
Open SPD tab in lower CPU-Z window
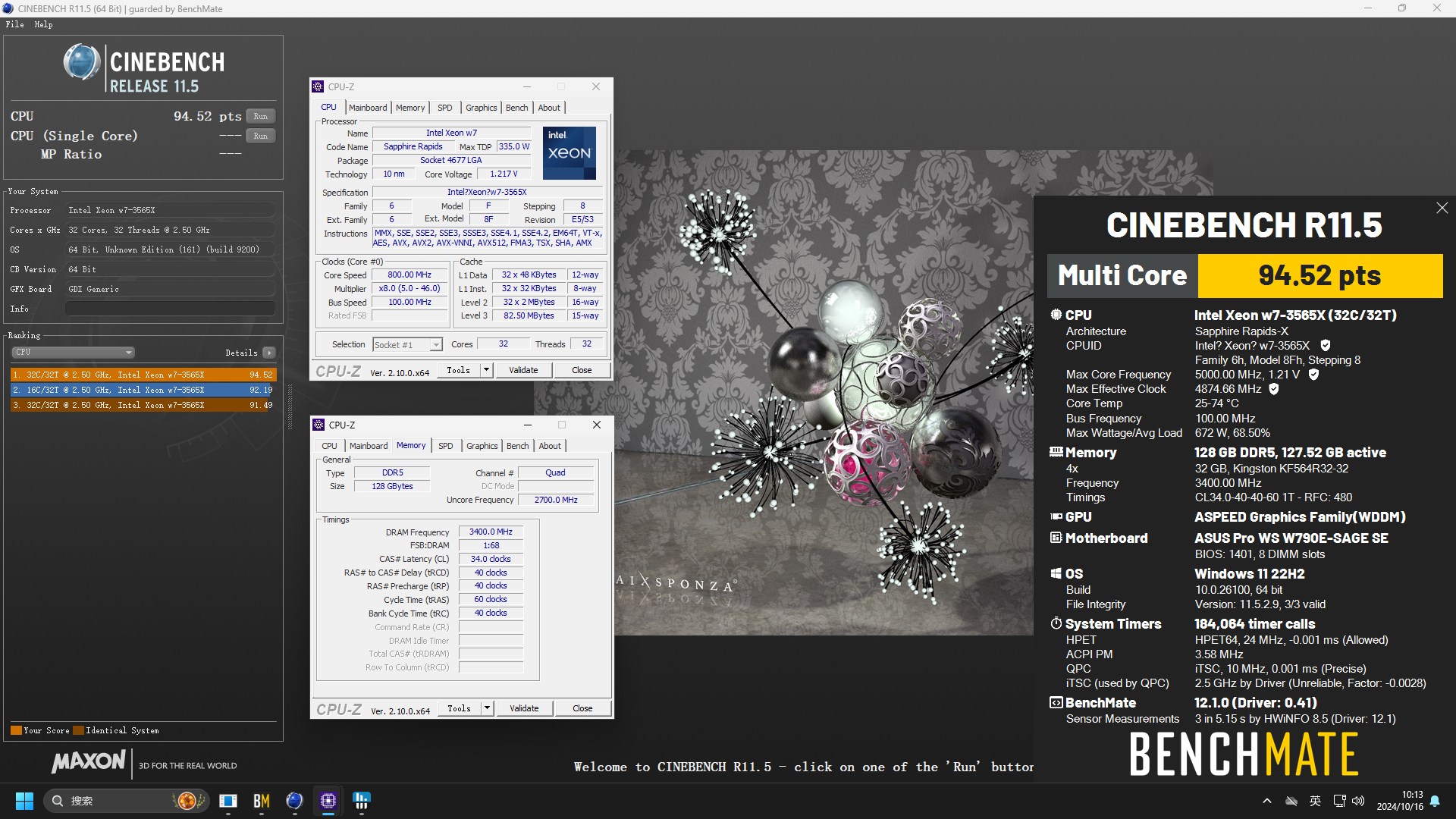click(x=446, y=446)
